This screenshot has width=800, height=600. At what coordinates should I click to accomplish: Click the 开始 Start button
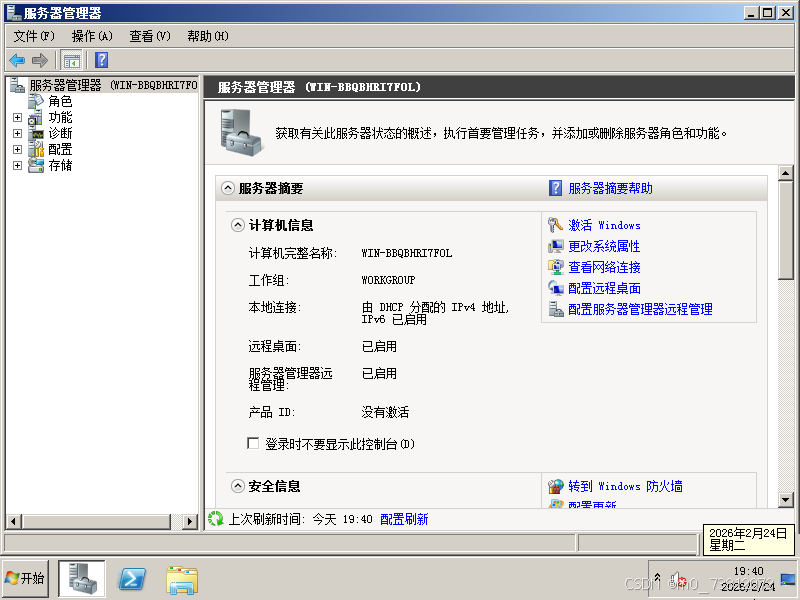pos(26,579)
